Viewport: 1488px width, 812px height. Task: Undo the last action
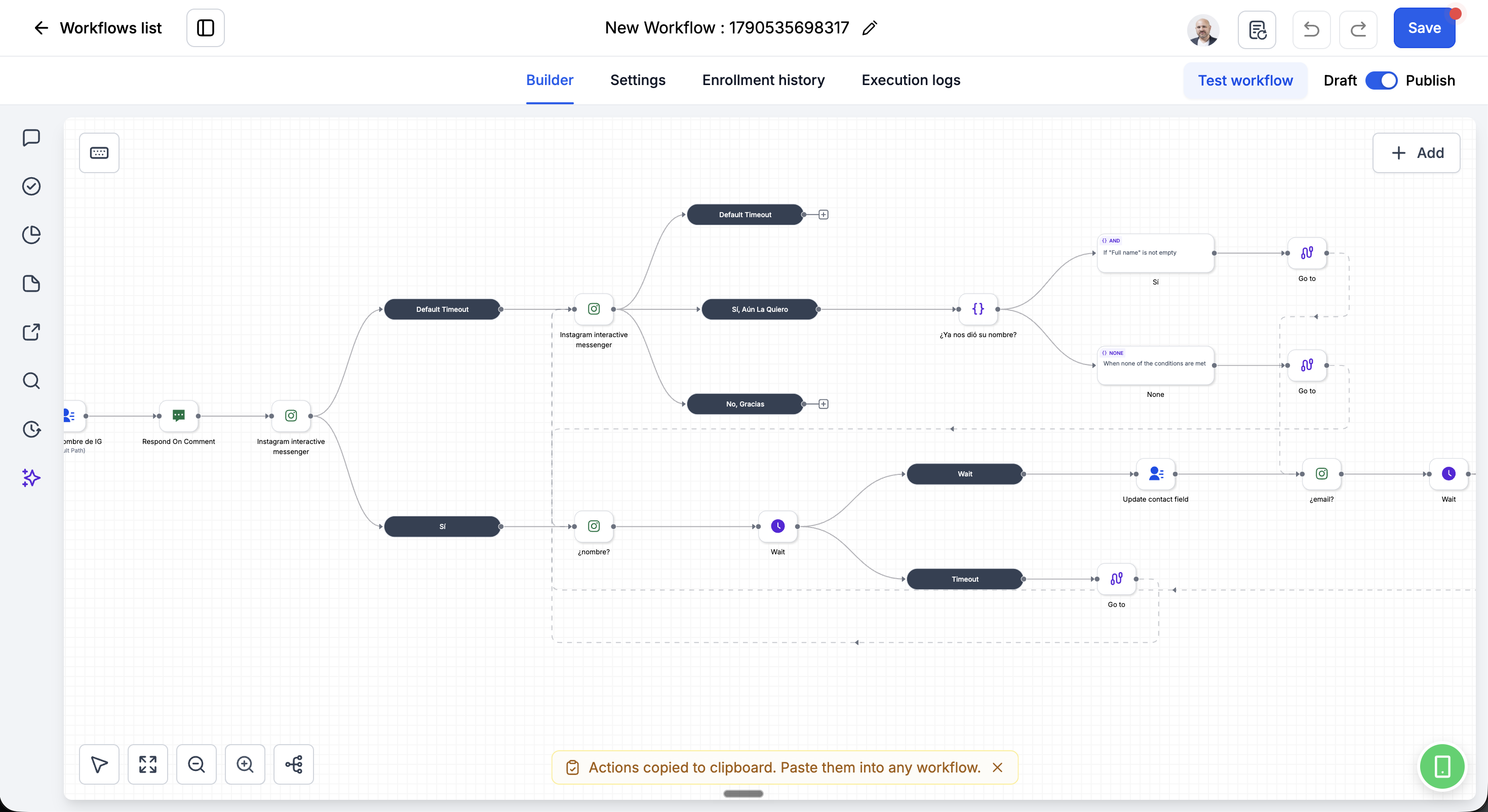click(1311, 29)
